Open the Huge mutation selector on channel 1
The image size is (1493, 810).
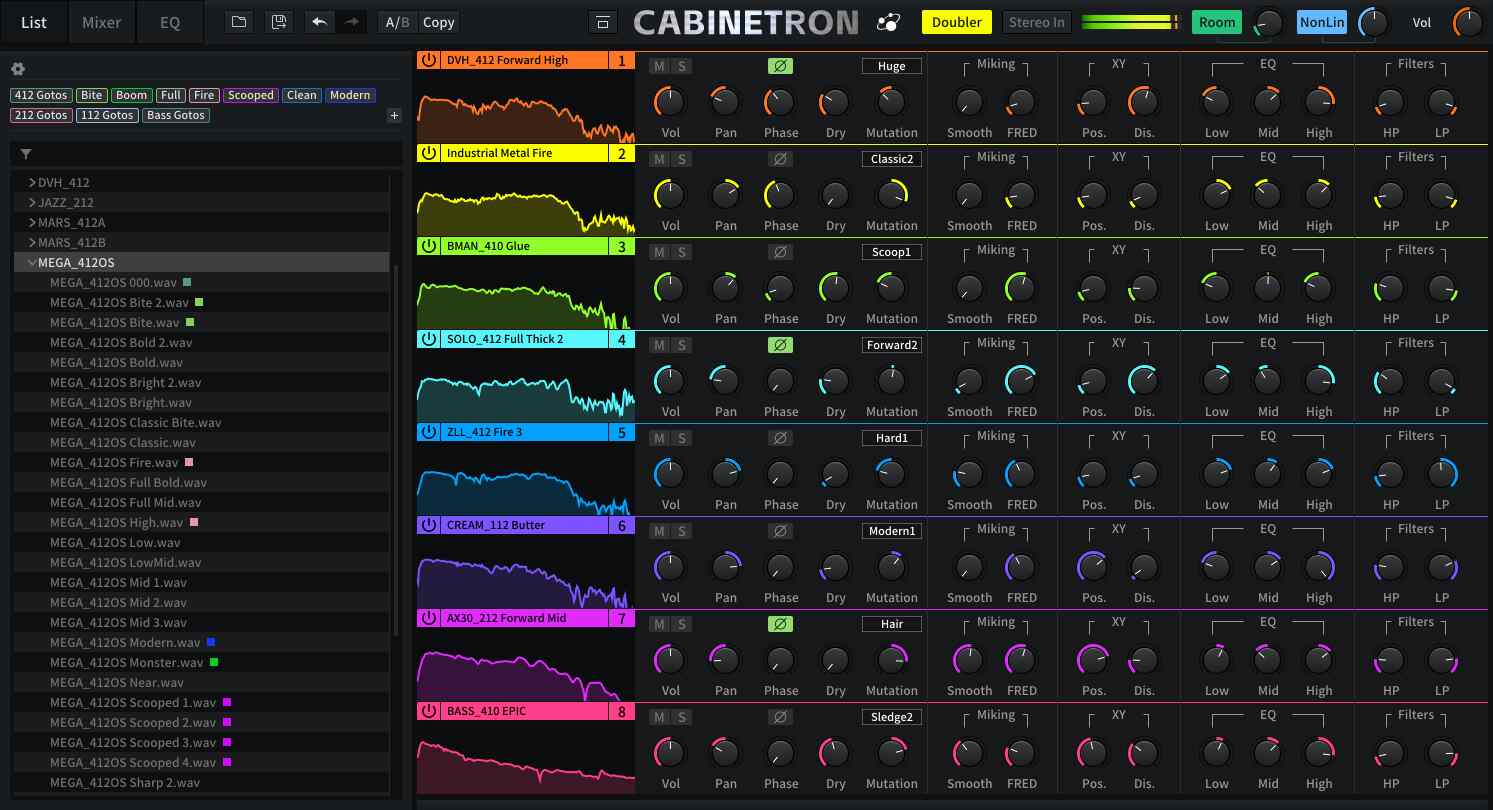coord(891,65)
